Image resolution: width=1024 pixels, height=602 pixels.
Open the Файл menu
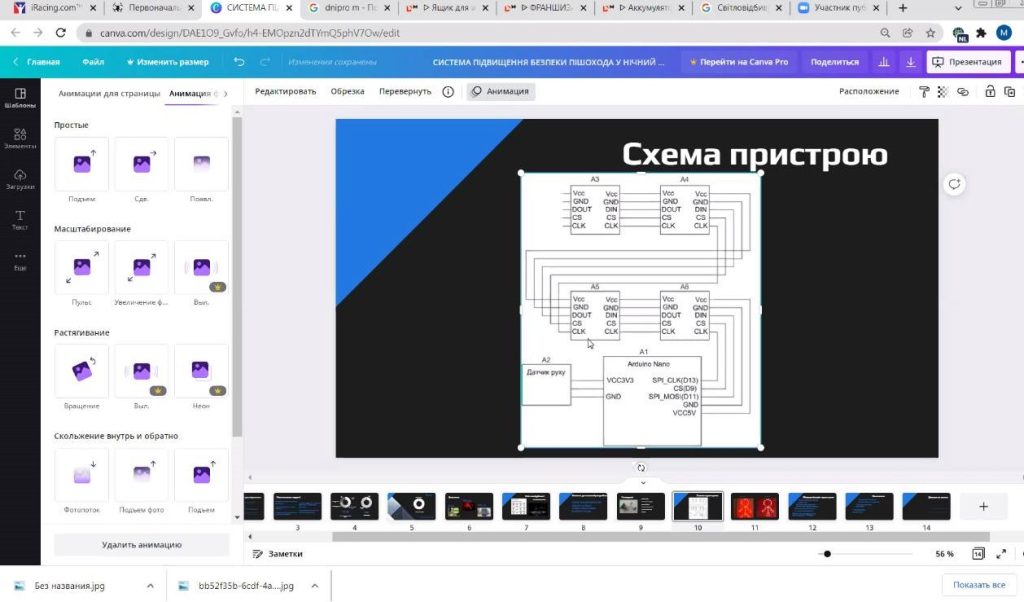tap(93, 62)
